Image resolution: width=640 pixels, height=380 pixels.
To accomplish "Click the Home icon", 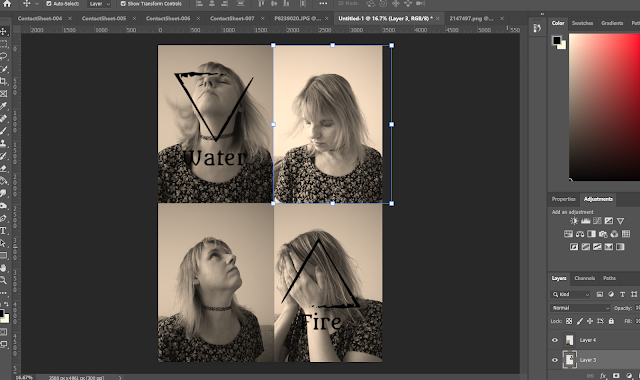I will (7, 3).
